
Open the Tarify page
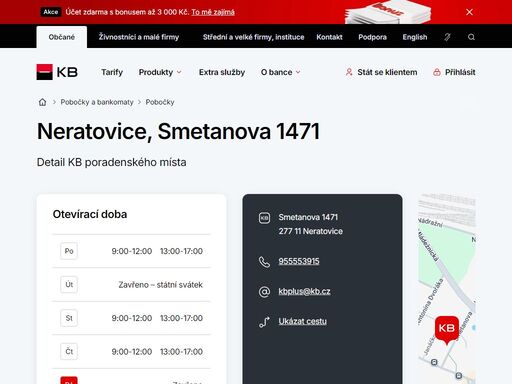(x=112, y=72)
